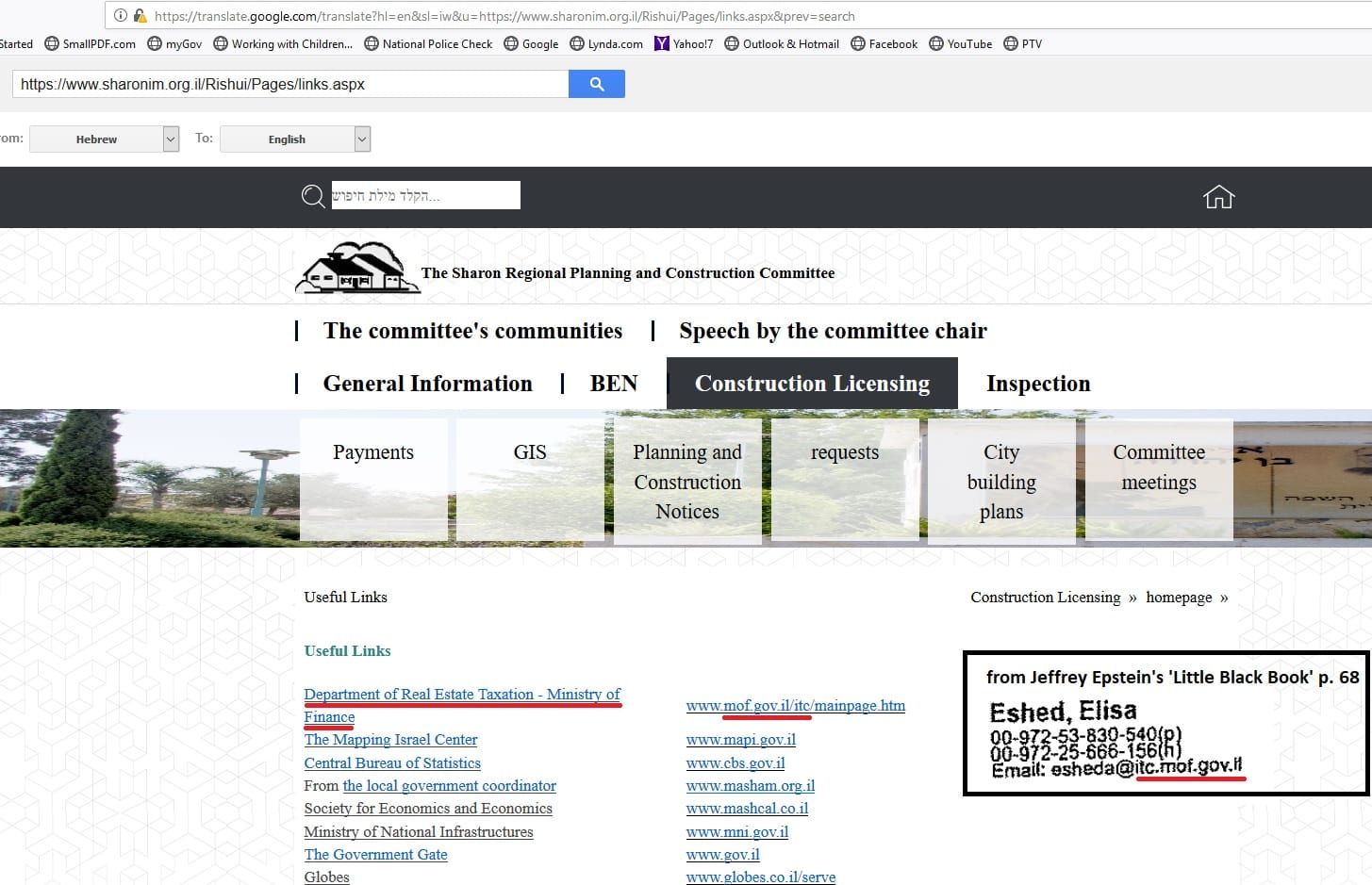Image resolution: width=1372 pixels, height=885 pixels.
Task: Select the General Information menu item
Action: [x=427, y=384]
